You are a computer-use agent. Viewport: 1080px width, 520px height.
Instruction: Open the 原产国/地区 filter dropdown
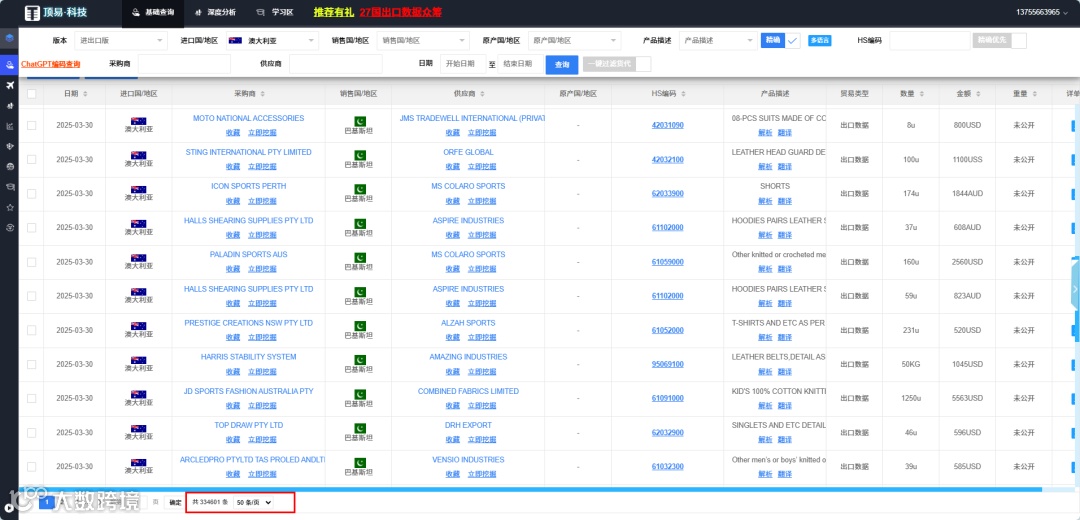574,41
